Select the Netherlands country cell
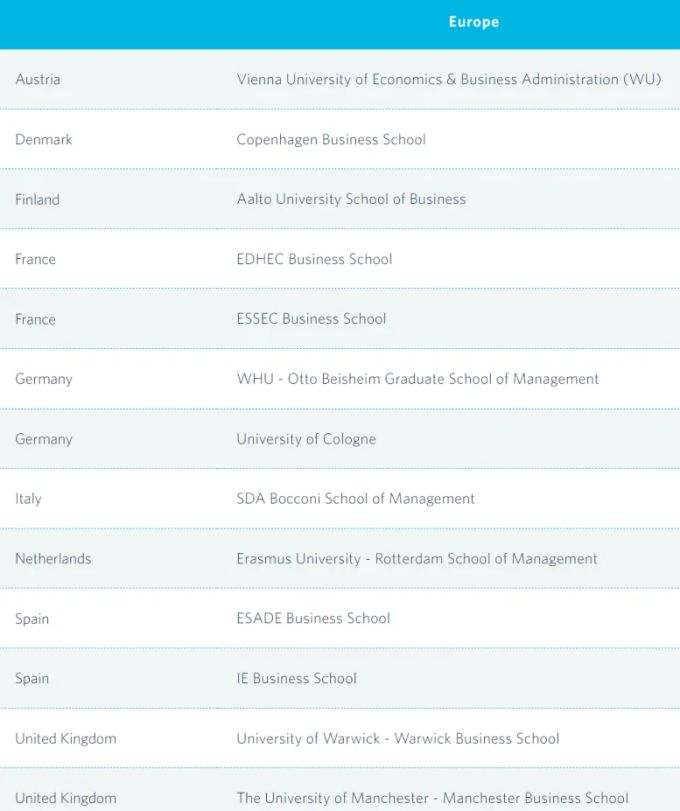The height and width of the screenshot is (811, 680). pyautogui.click(x=53, y=559)
